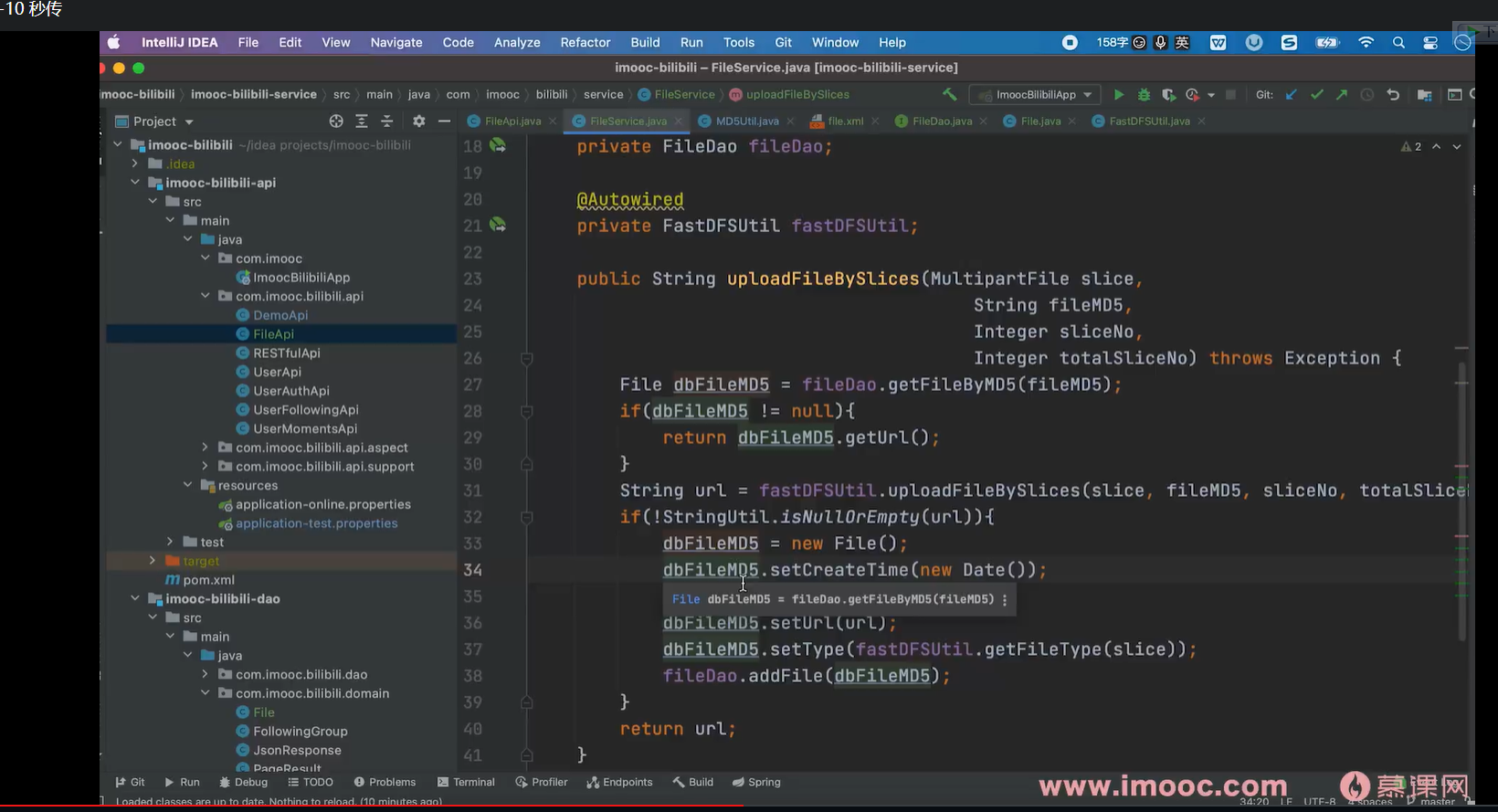Collapse the imooc-bilibili-dao module node
This screenshot has height=812, width=1498.
coord(135,599)
